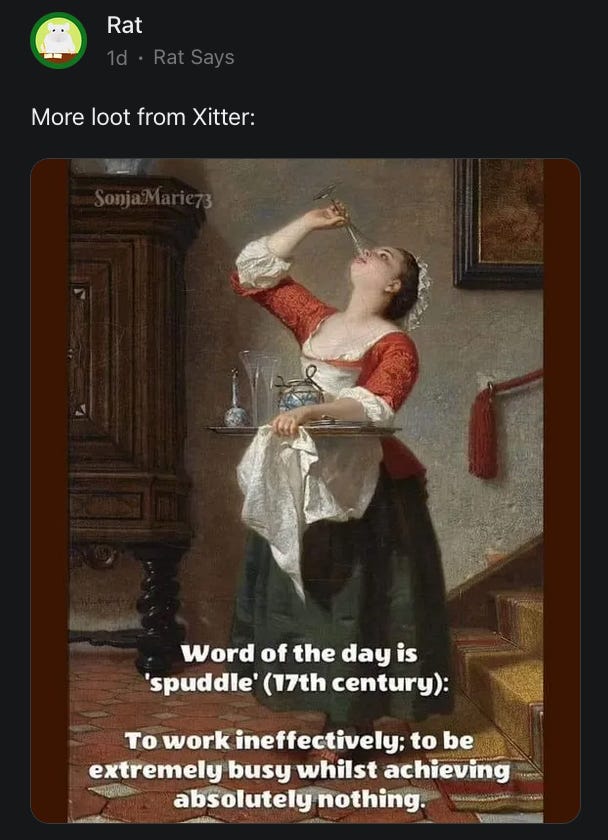Open Rat's profile avatar
Image resolution: width=608 pixels, height=840 pixels.
click(58, 41)
